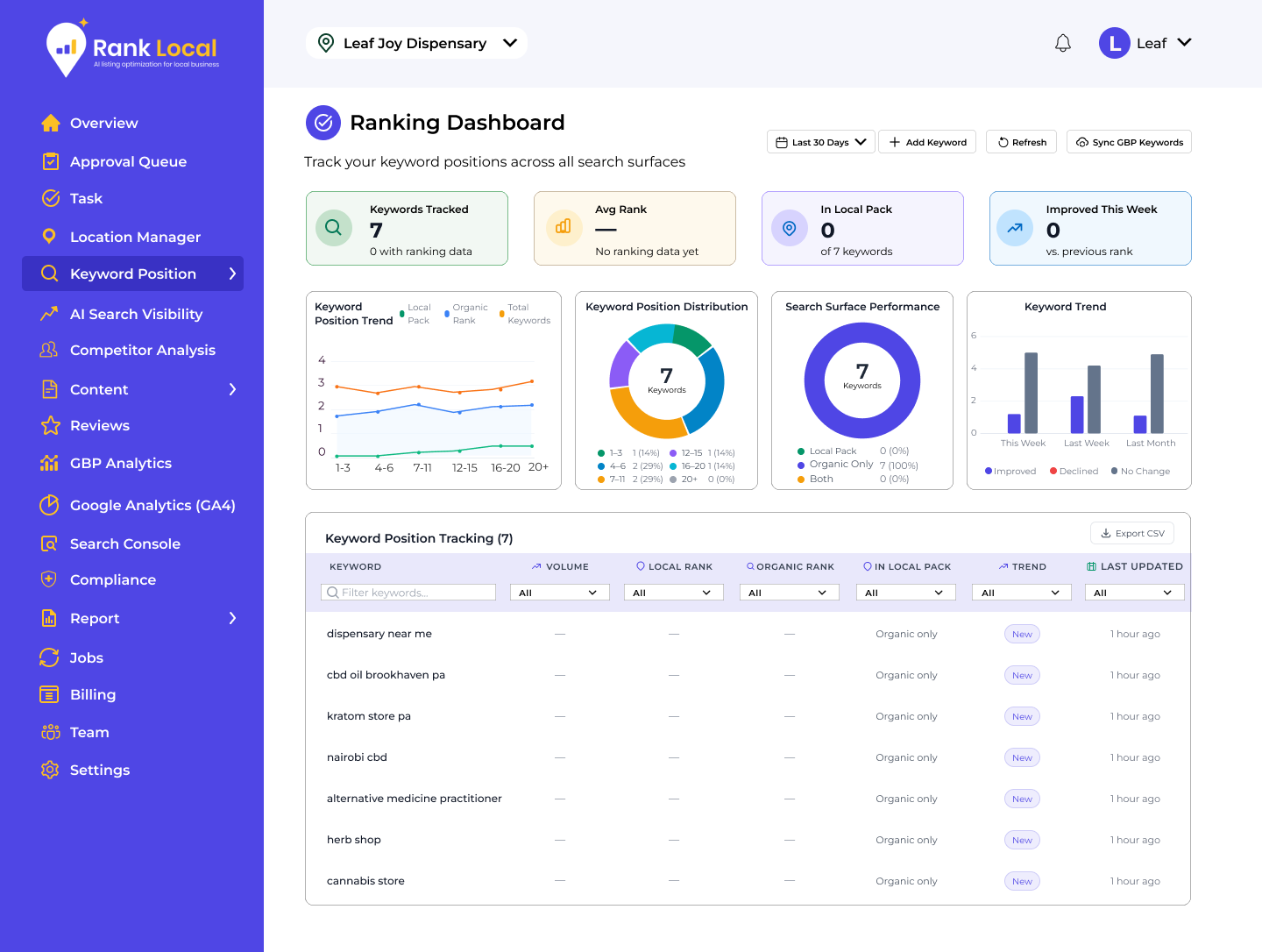This screenshot has height=952, width=1262.
Task: Click the Jobs refresh icon
Action: point(50,657)
